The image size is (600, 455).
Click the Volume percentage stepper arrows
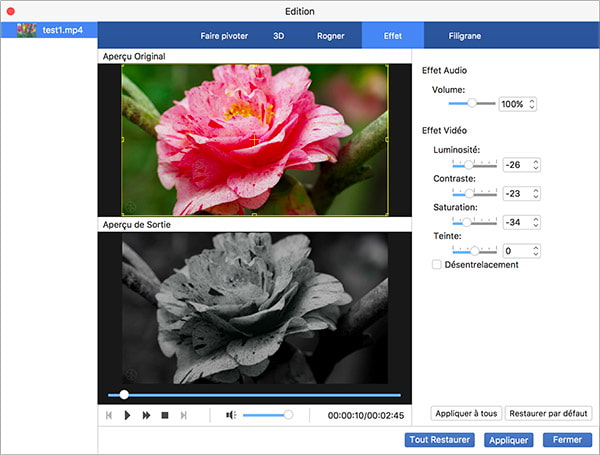(532, 104)
